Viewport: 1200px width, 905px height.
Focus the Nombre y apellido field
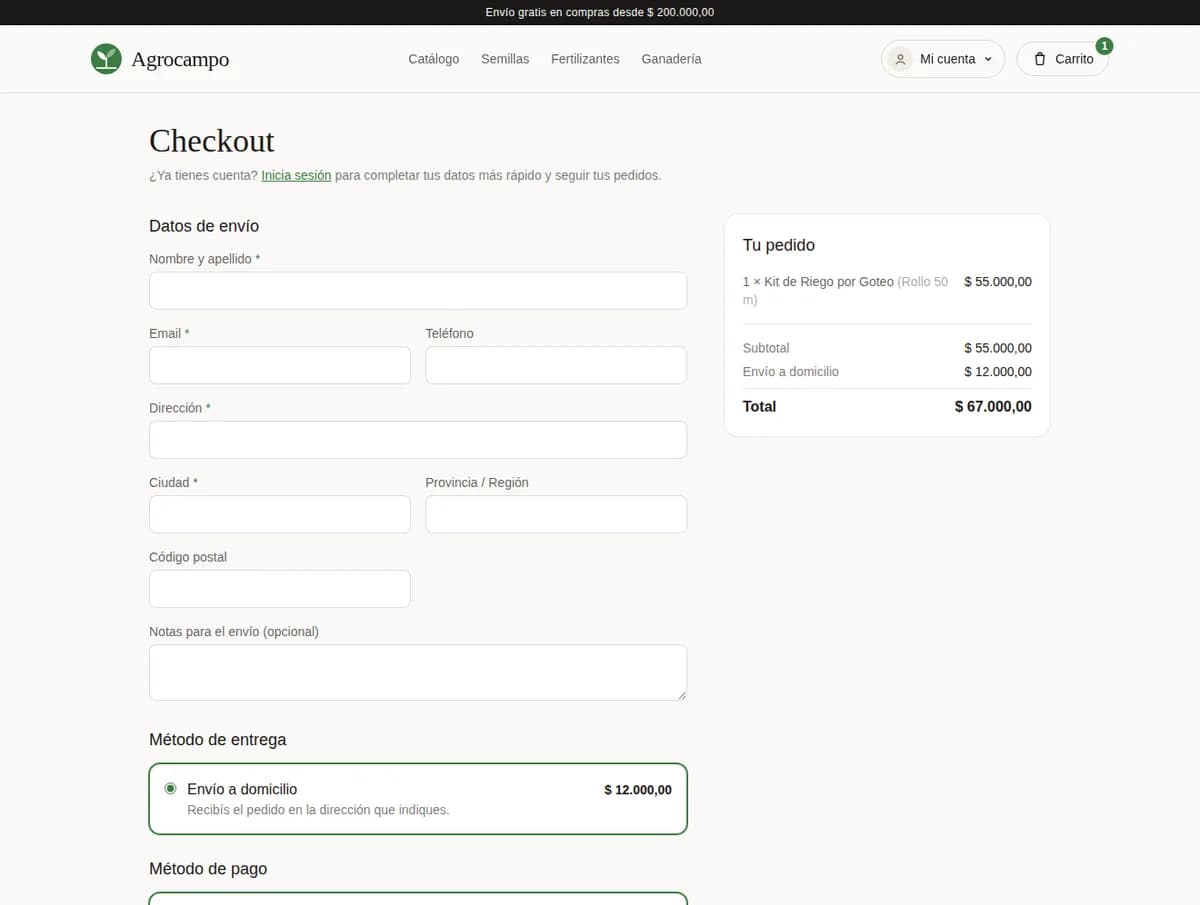(418, 291)
